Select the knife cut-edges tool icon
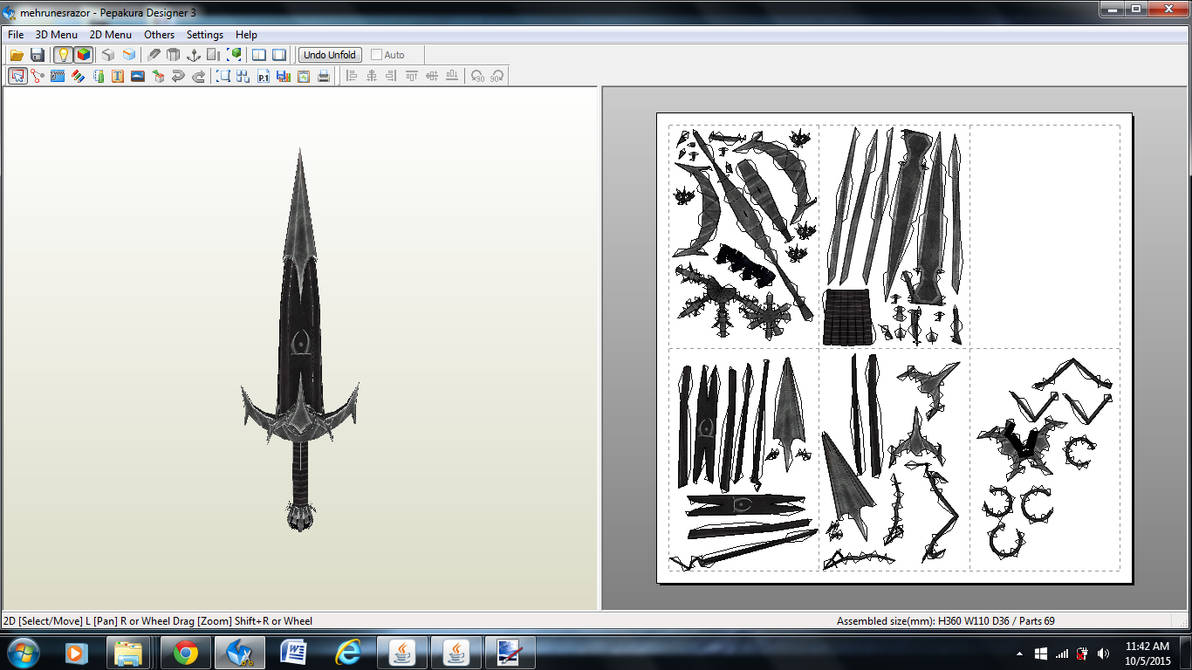 point(154,55)
